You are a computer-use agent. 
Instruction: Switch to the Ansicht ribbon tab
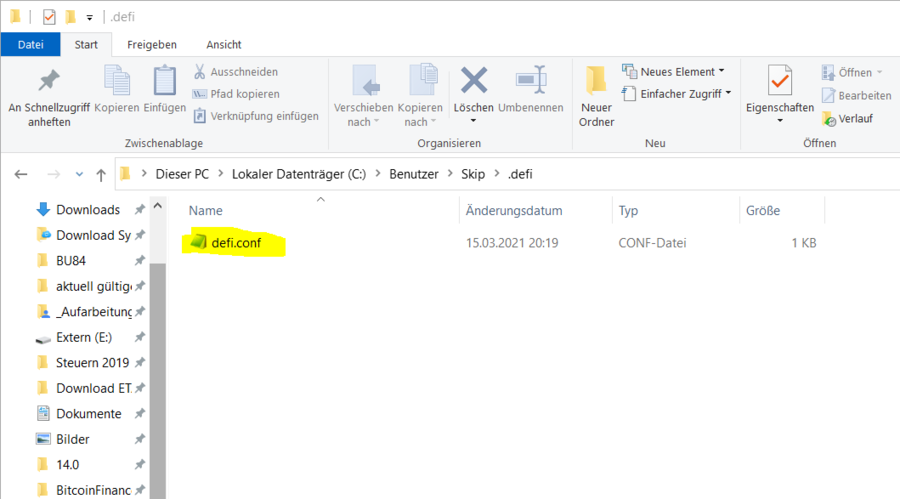tap(223, 44)
